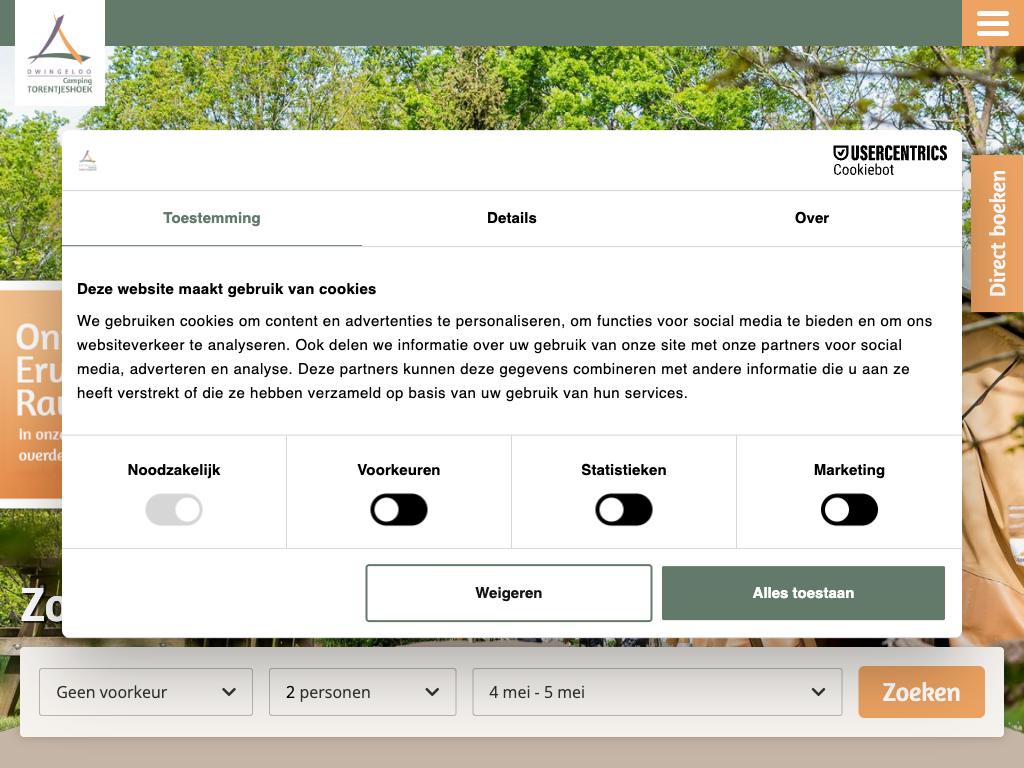Click the small logo in cookie dialog header
Viewport: 1024px width, 768px height.
tap(88, 161)
